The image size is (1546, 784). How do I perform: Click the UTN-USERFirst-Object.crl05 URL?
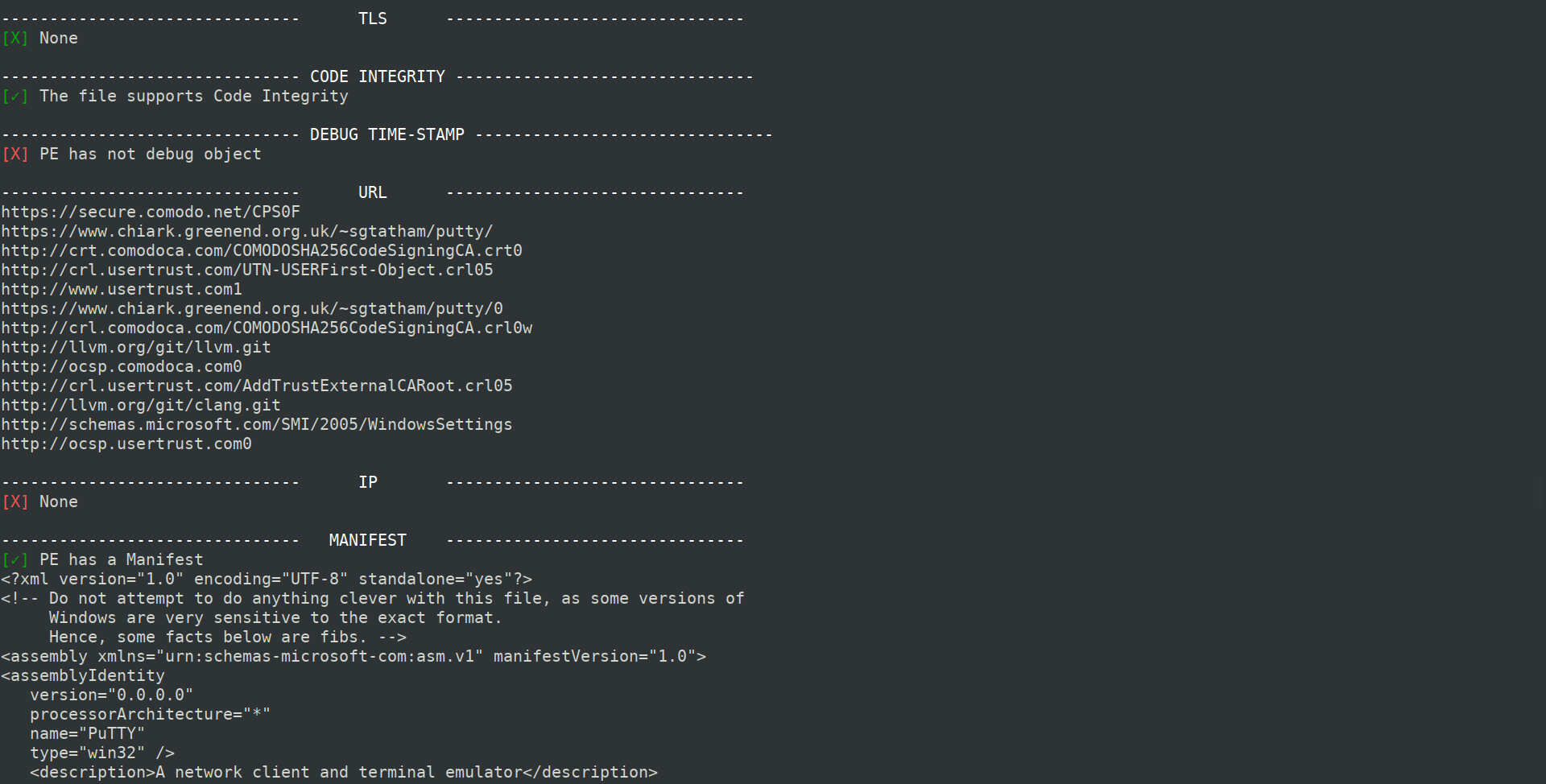point(247,270)
